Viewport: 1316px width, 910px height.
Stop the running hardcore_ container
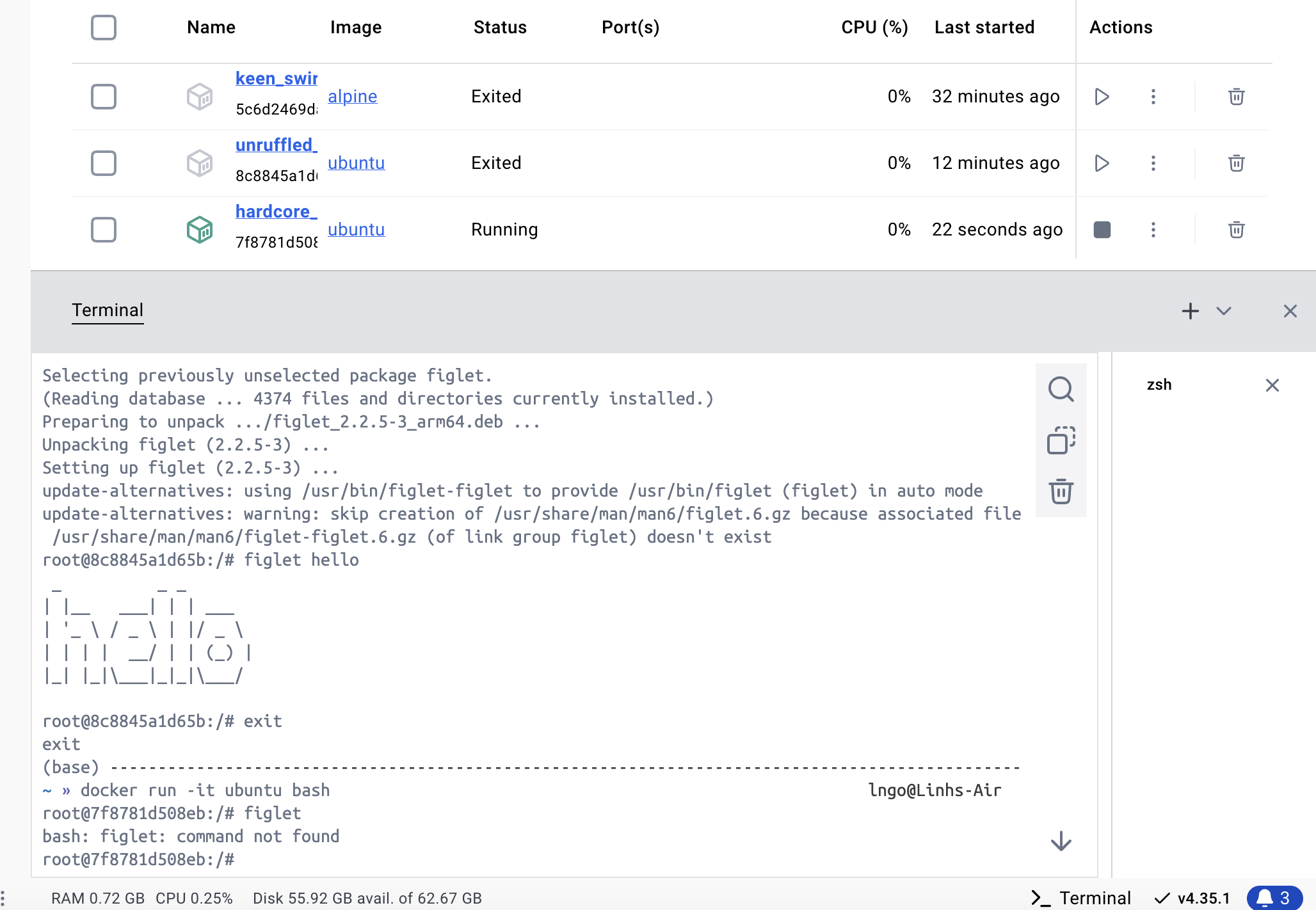(1102, 230)
